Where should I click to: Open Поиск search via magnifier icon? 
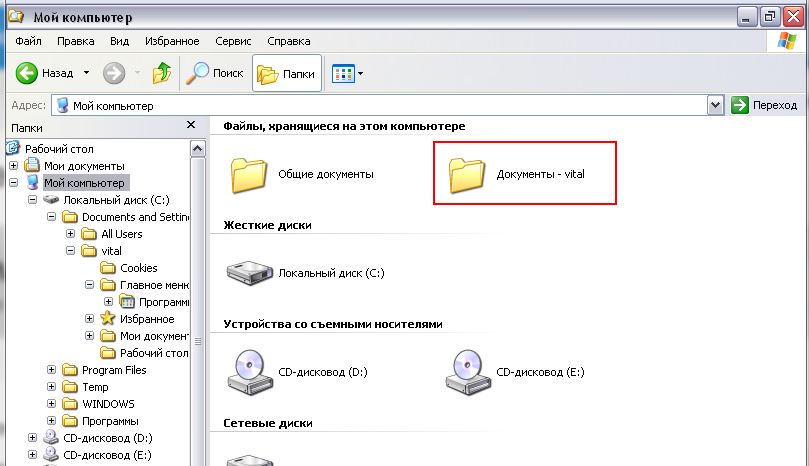[x=197, y=73]
